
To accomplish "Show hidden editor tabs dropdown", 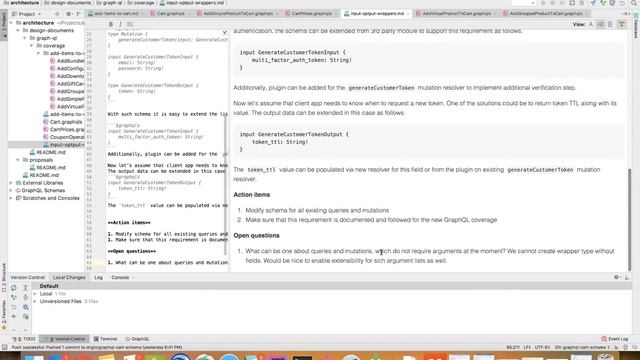I will (626, 14).
